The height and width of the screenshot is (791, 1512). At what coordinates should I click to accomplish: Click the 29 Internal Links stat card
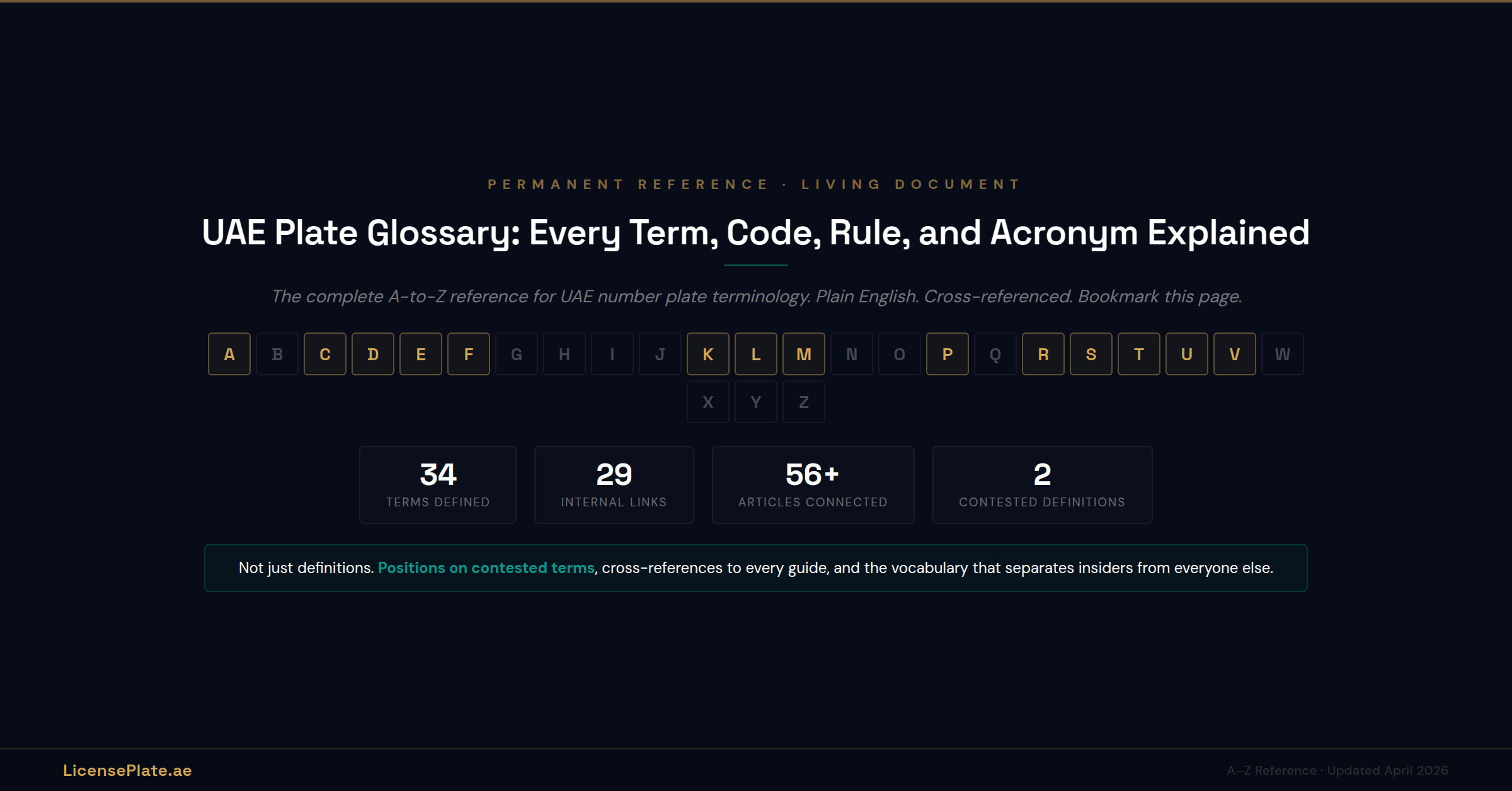click(x=614, y=484)
